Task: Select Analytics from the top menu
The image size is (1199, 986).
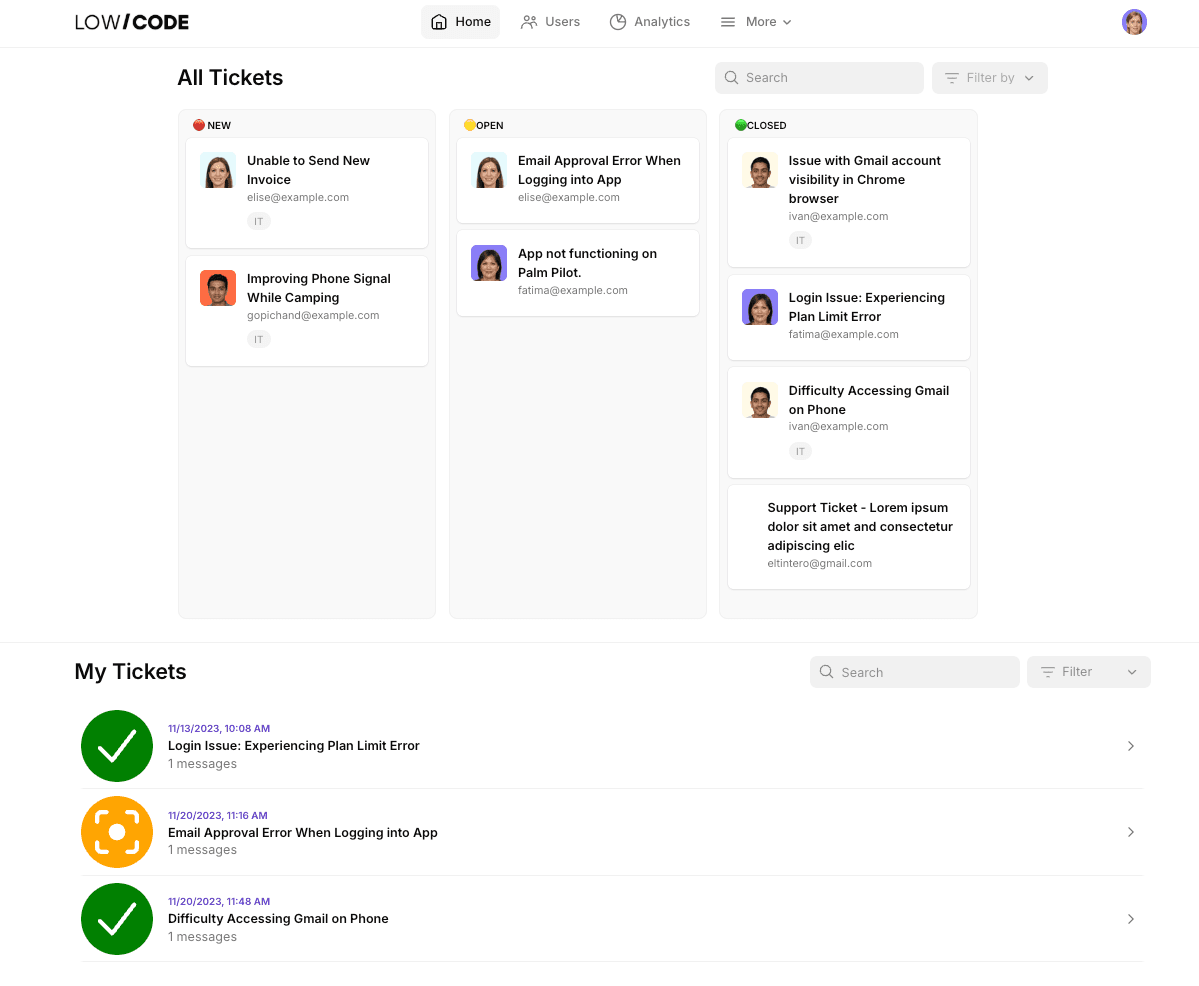Action: 650,21
